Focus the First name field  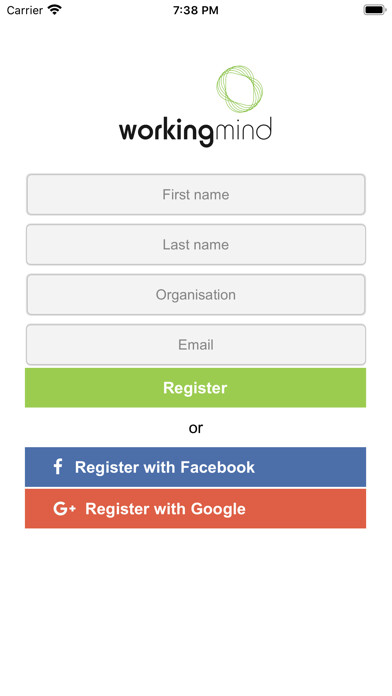[196, 194]
